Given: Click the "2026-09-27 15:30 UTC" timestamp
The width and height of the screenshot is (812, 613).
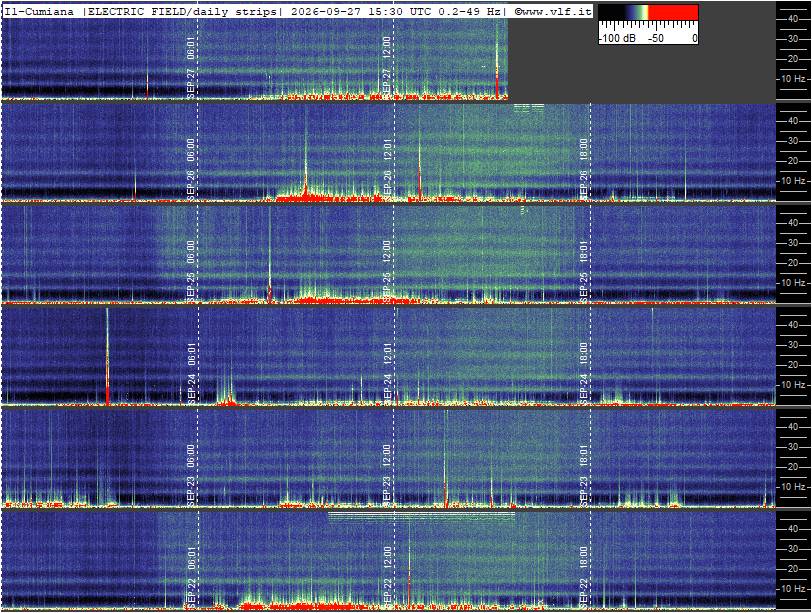Looking at the screenshot, I should (x=361, y=11).
